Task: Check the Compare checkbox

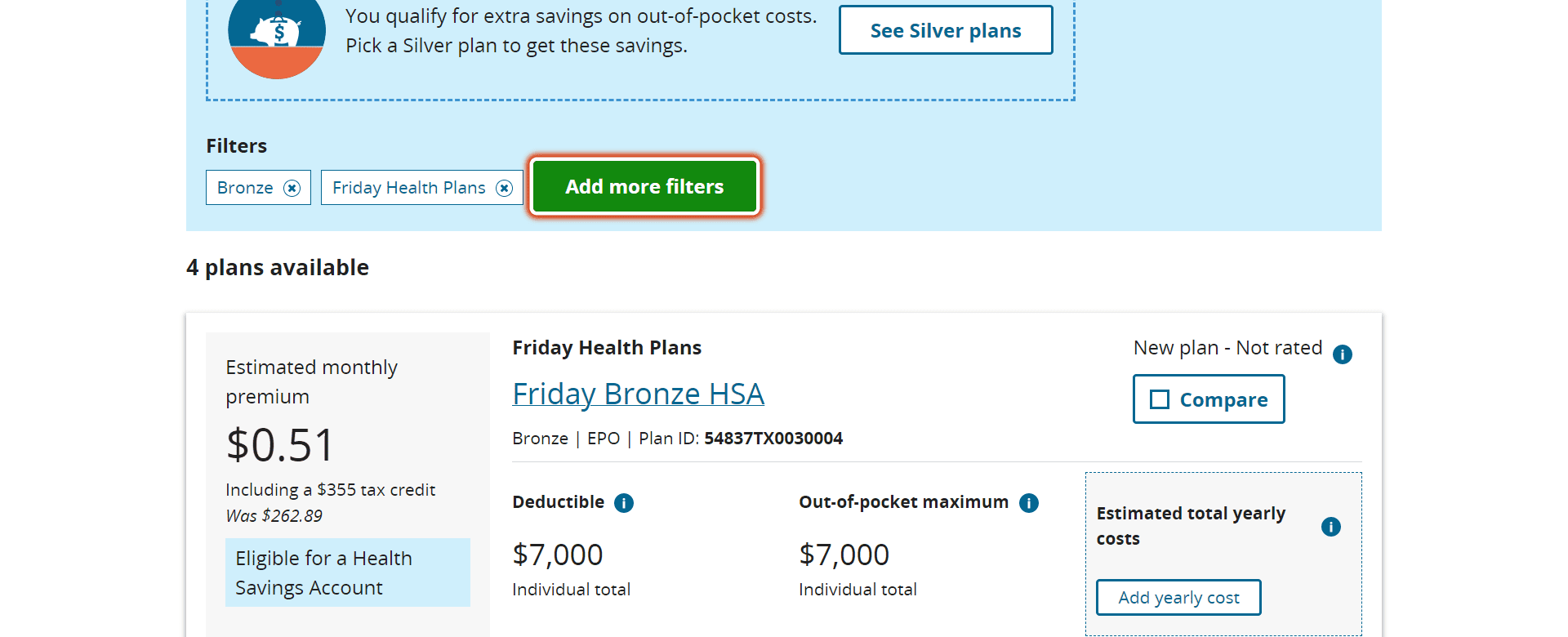Action: tap(1160, 399)
